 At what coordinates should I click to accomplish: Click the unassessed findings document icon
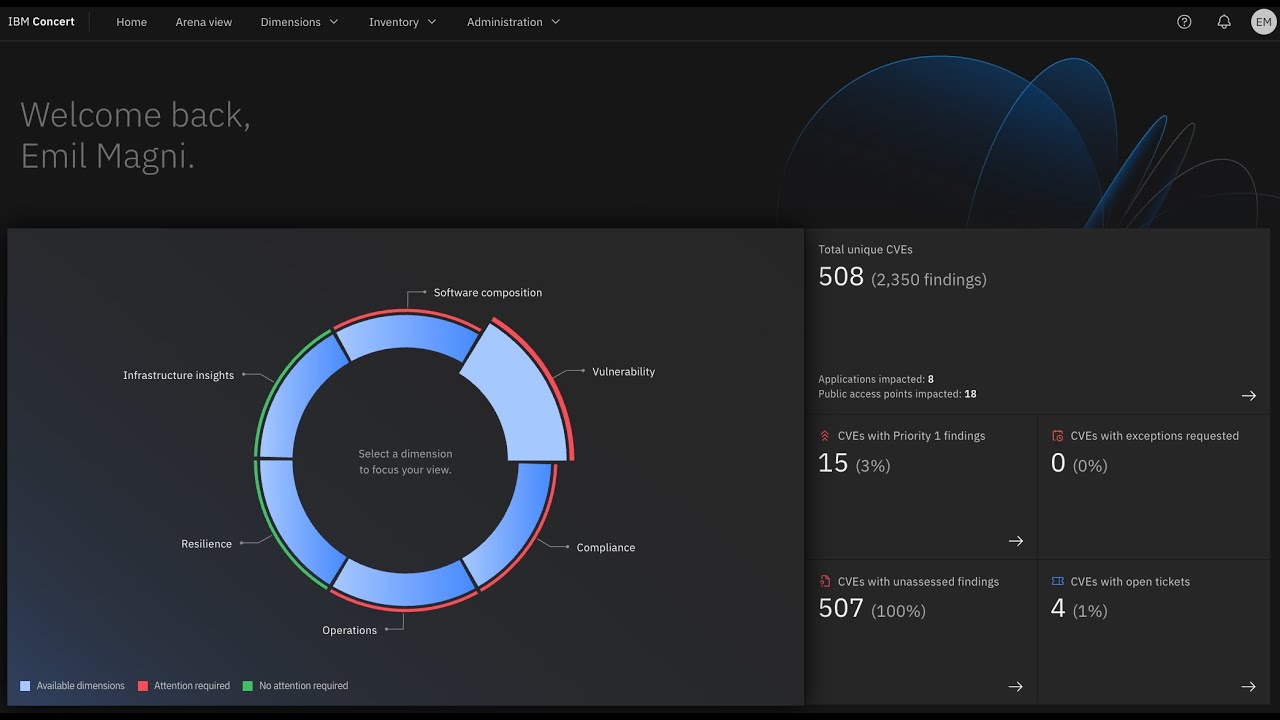click(825, 581)
